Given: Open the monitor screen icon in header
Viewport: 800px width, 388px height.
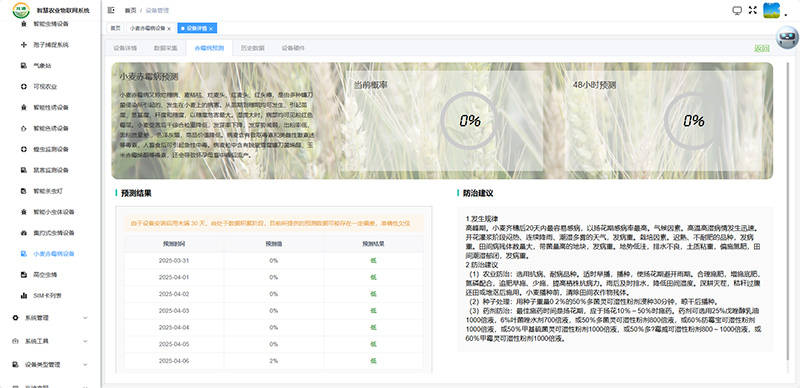Looking at the screenshot, I should click(x=737, y=10).
